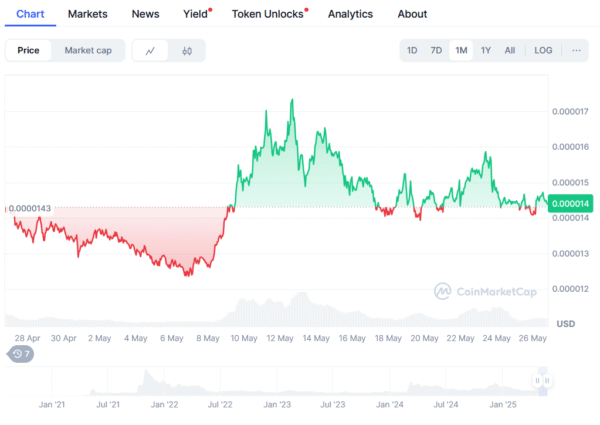Click the 4 May date label
Screen dimensions: 600x425
click(x=135, y=339)
